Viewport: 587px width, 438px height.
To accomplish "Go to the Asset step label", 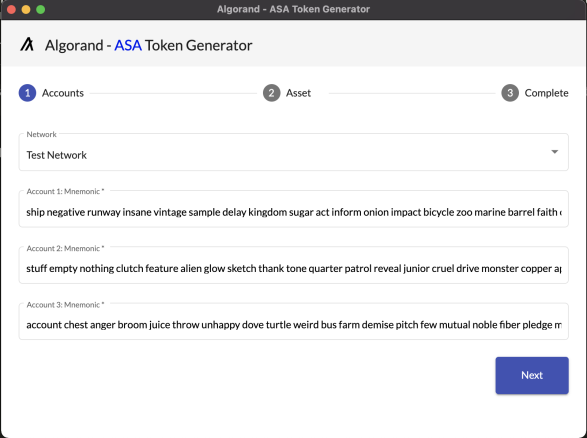I will pyautogui.click(x=298, y=93).
